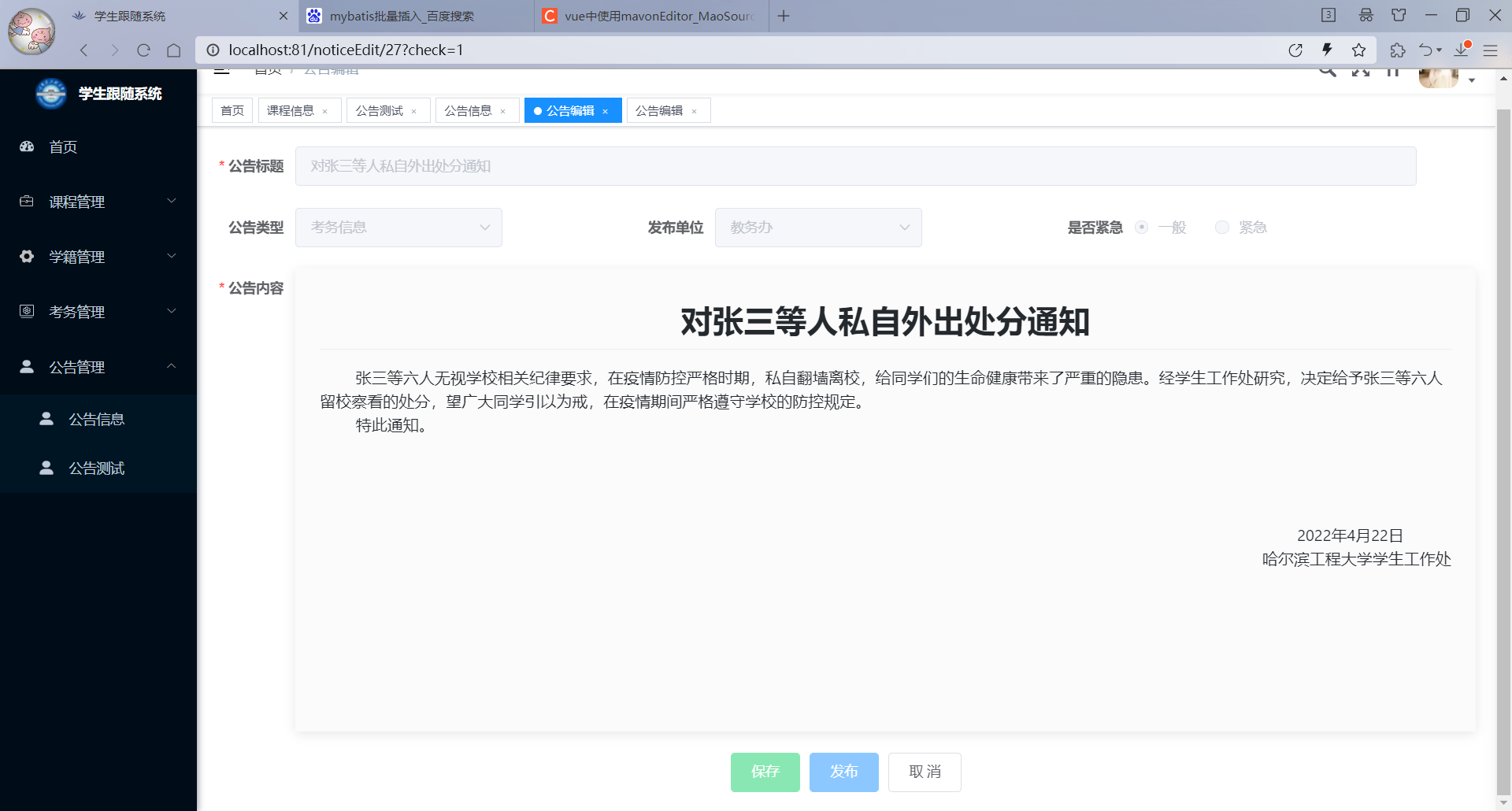This screenshot has height=811, width=1512.
Task: Open the 公告类型 dropdown showing 考务信息
Action: coord(398,227)
